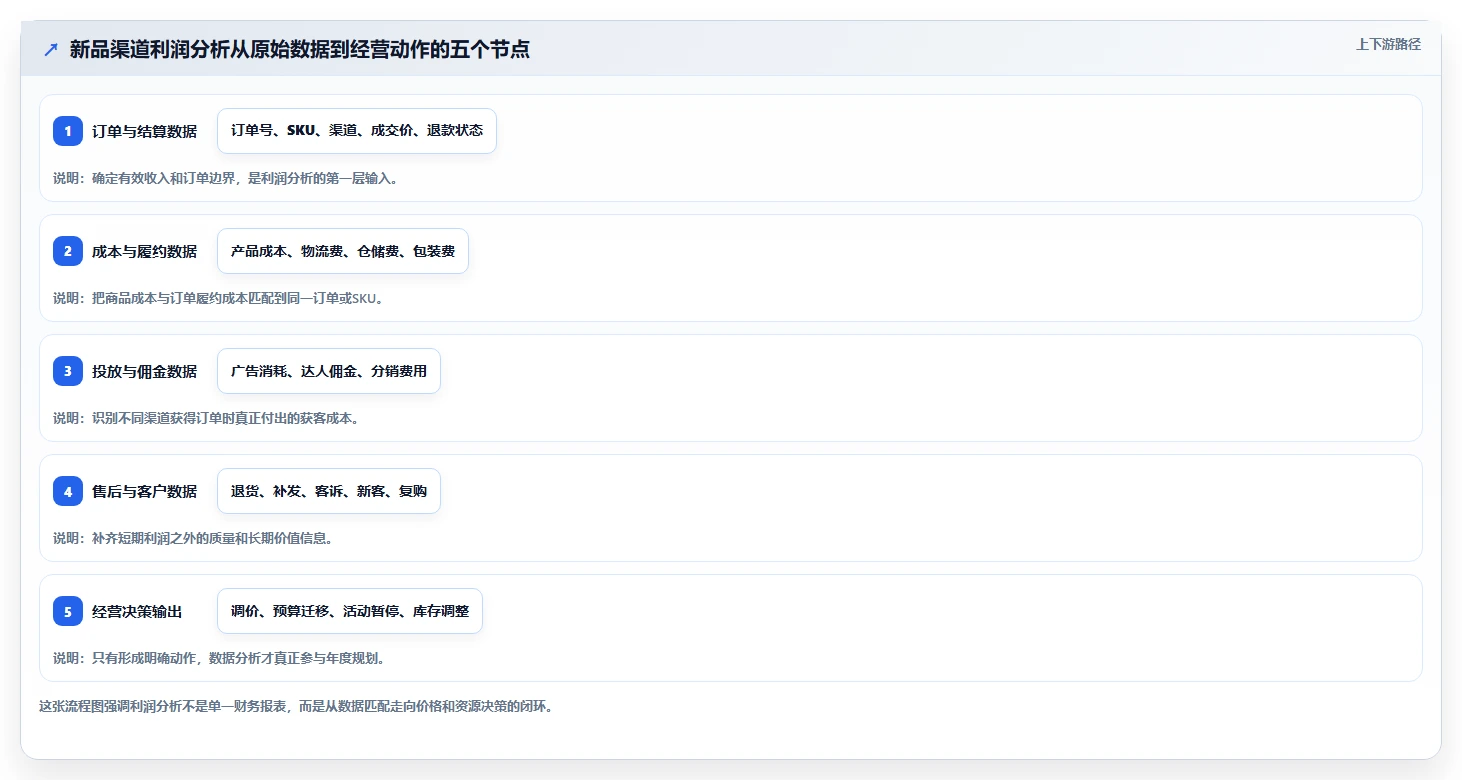Click the 订单与结算数据 node label
The image size is (1462, 780).
click(144, 131)
